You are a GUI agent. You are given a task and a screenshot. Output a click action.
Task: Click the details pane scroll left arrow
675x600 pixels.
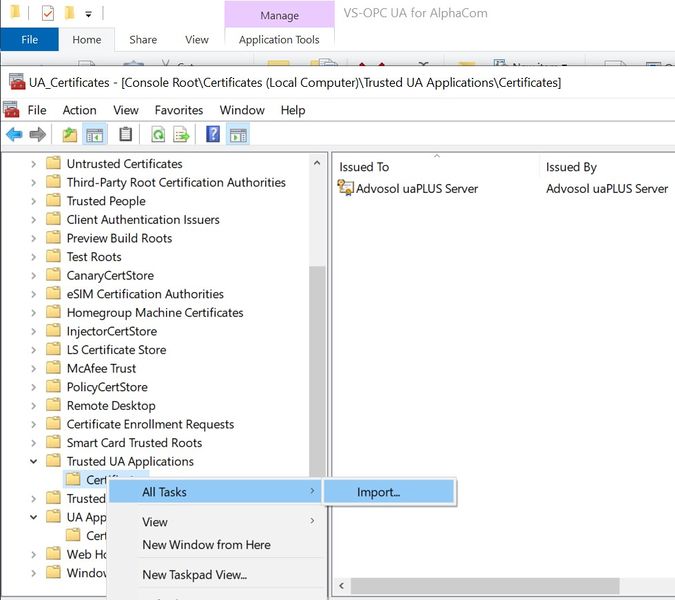pyautogui.click(x=342, y=586)
